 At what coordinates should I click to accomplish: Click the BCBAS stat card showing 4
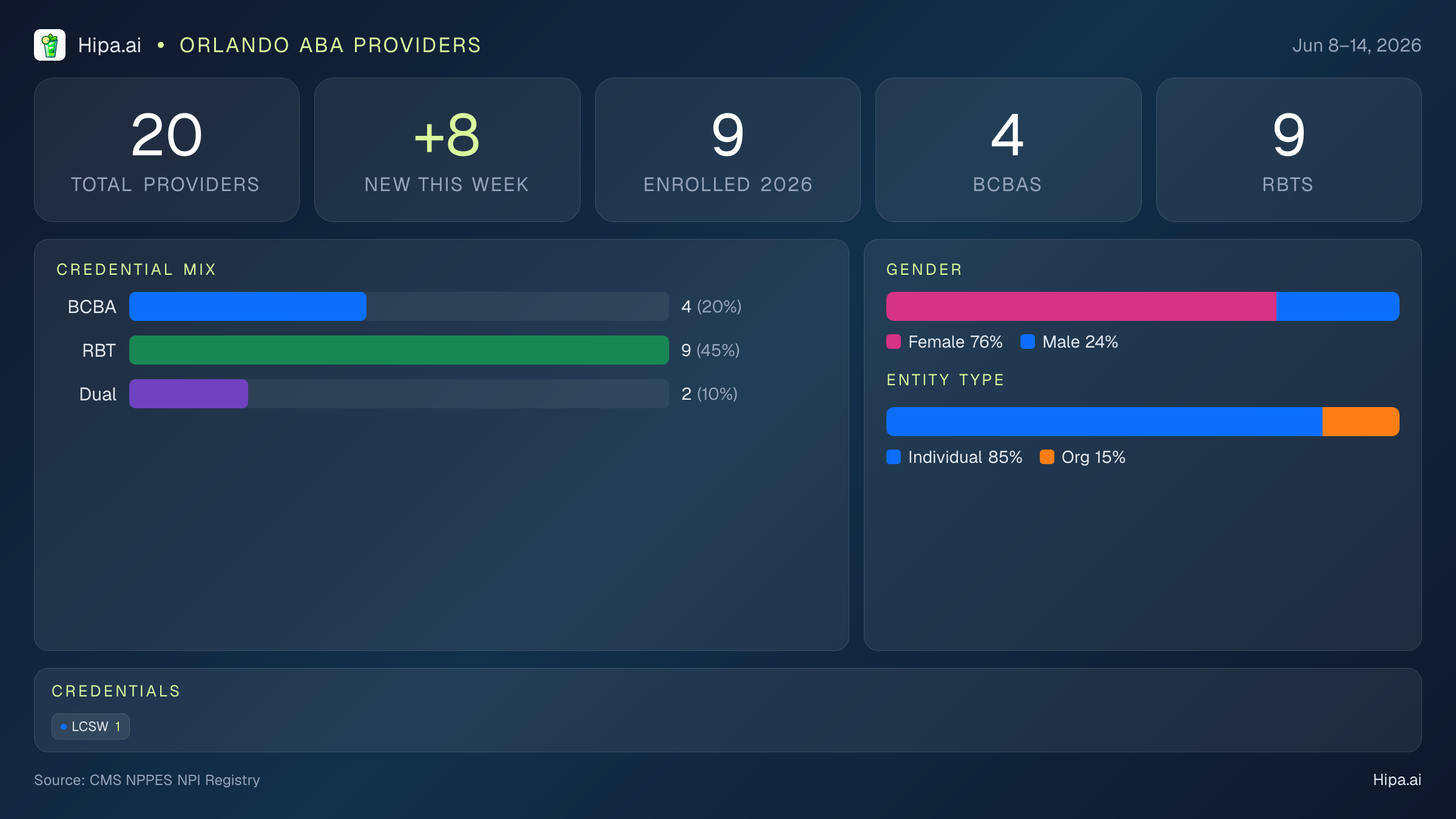click(x=1008, y=150)
